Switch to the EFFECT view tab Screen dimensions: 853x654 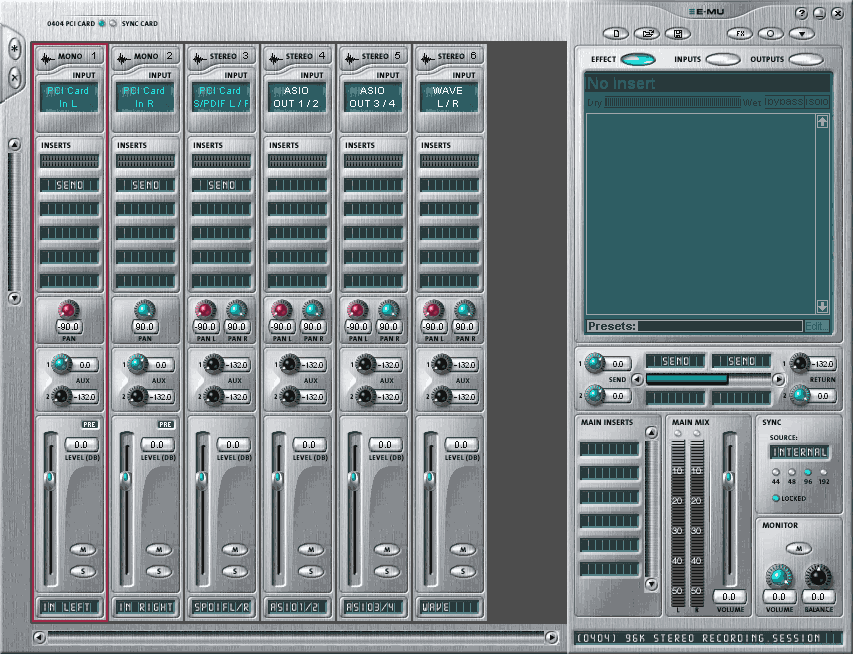pos(638,59)
